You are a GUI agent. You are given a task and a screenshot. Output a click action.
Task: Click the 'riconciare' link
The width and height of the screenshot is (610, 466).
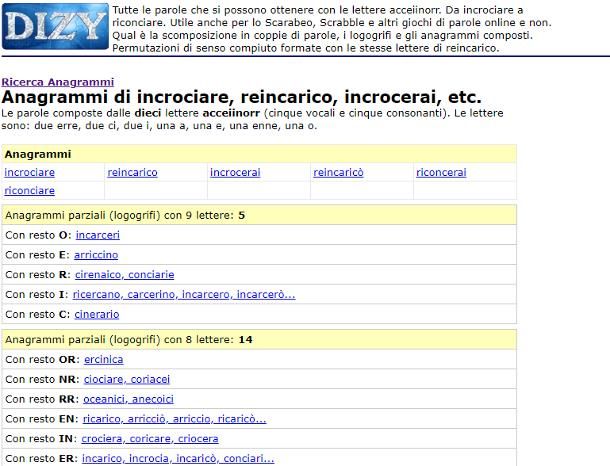[30, 191]
